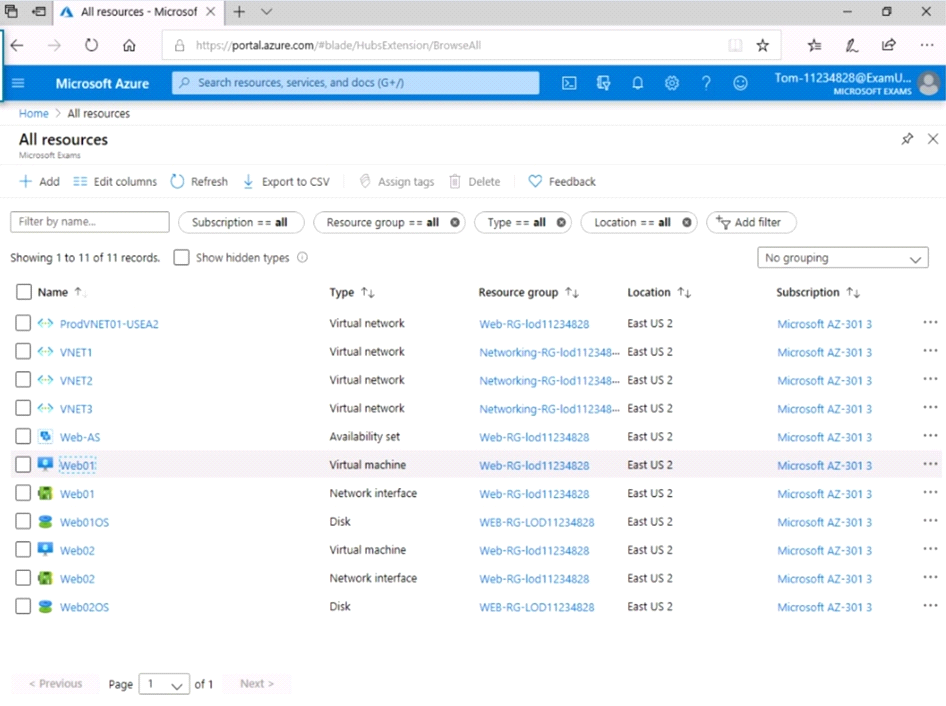Show info about hidden types
This screenshot has height=706, width=946.
(302, 258)
